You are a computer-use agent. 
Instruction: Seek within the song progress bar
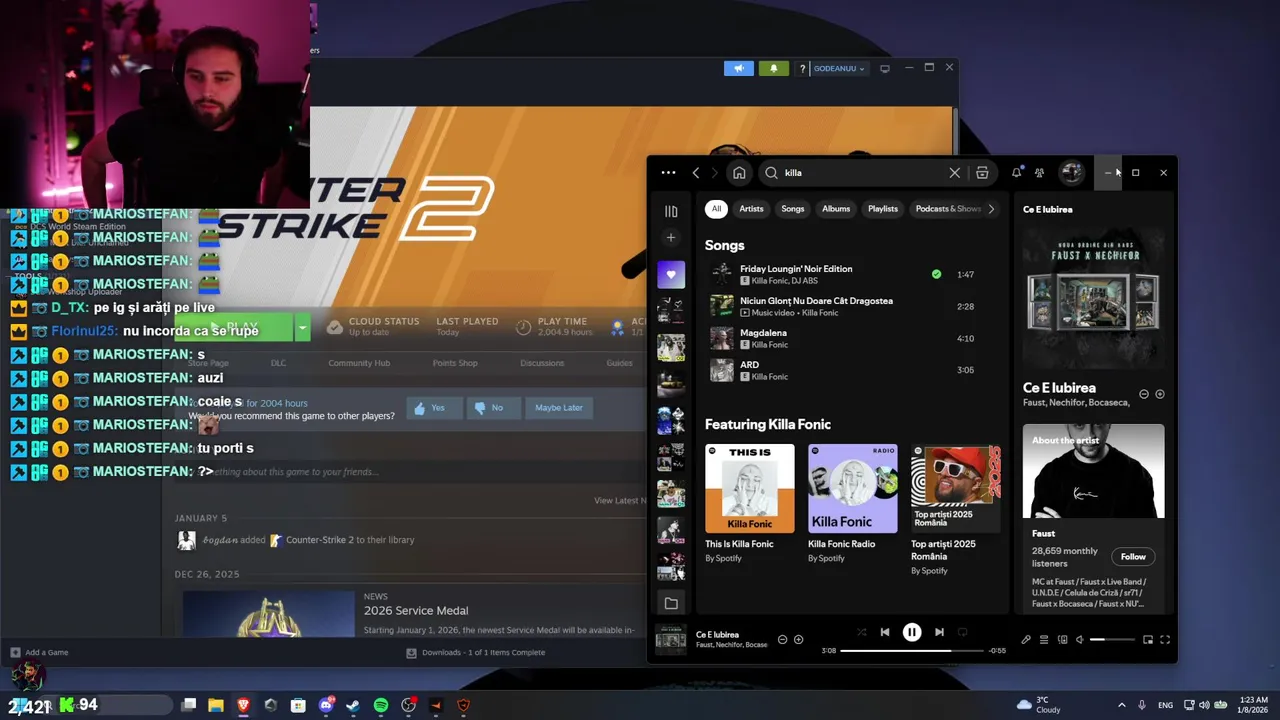click(912, 651)
